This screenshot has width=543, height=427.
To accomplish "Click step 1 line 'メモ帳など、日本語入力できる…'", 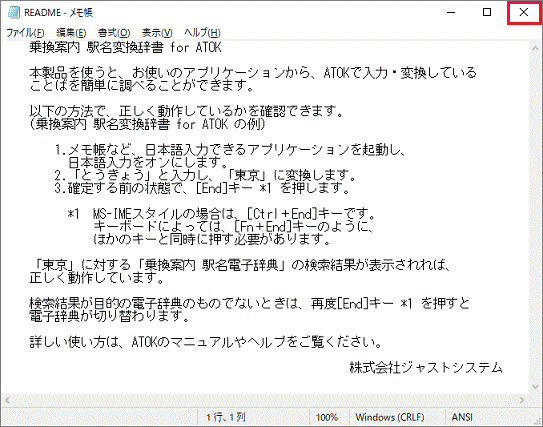I will (229, 150).
